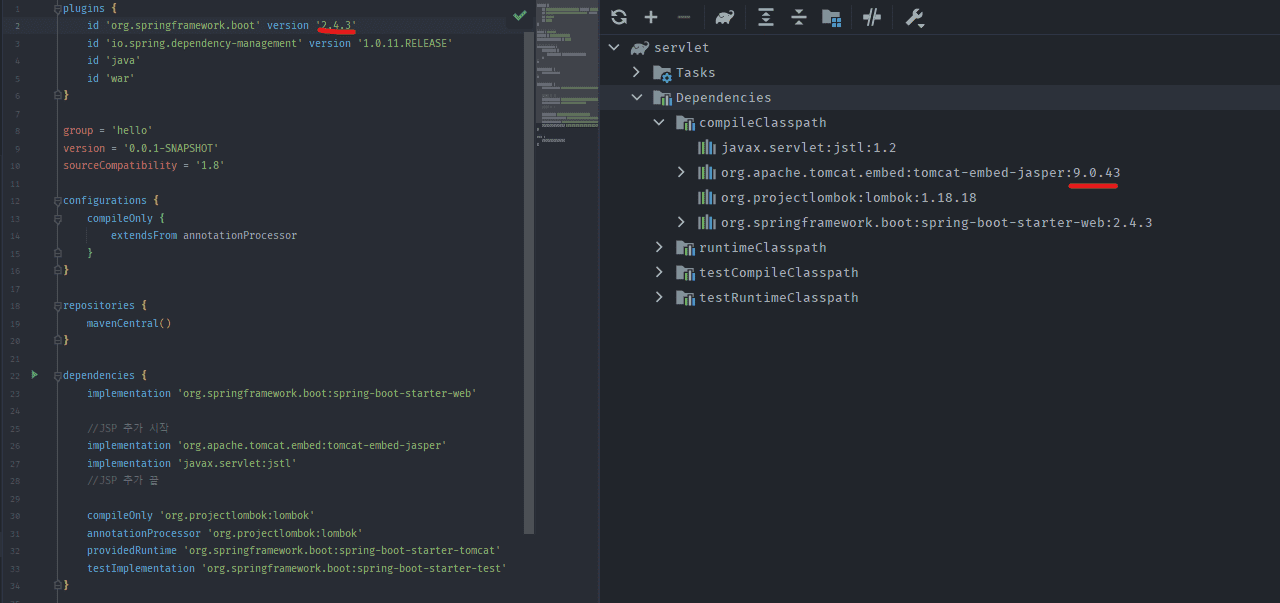
Task: Expand all nodes in the Gradle tree
Action: coord(766,16)
